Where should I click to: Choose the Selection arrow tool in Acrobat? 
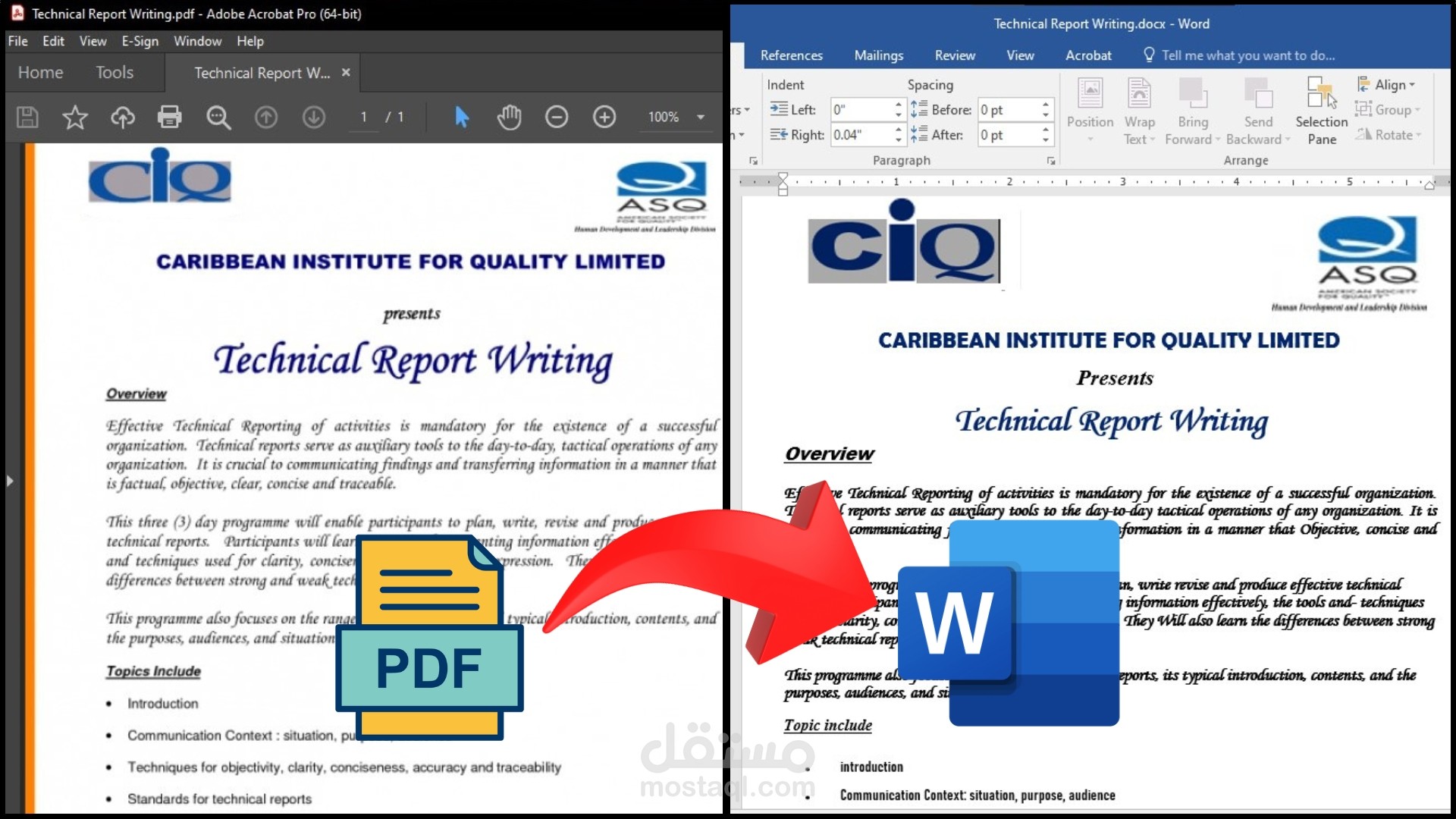click(462, 117)
